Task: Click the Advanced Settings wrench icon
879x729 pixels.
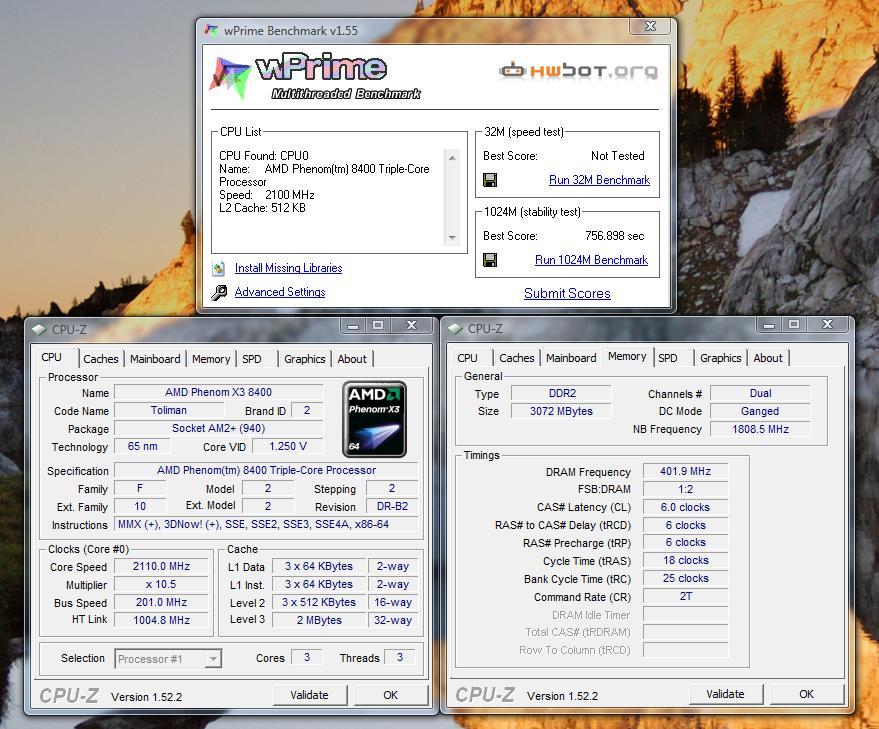Action: pyautogui.click(x=219, y=292)
